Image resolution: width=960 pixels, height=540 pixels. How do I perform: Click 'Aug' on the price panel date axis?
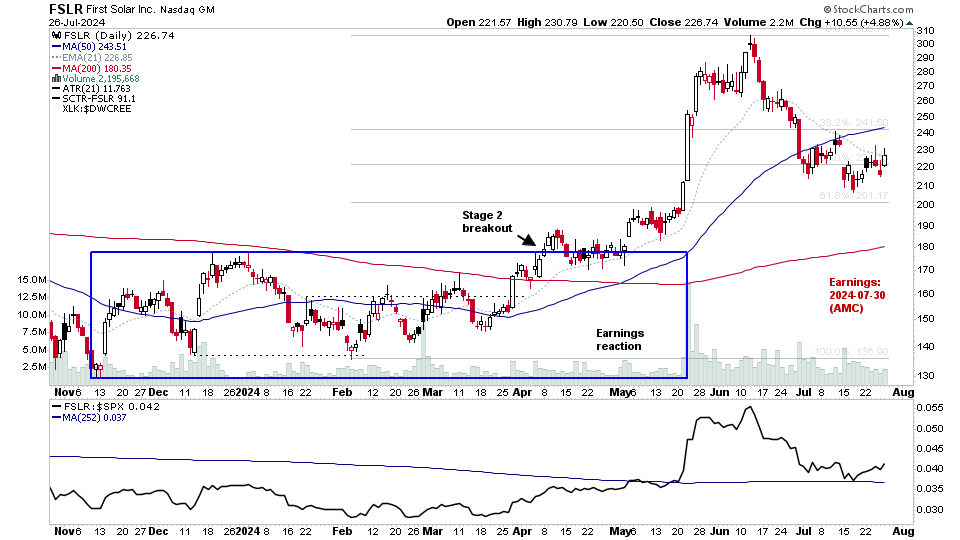click(903, 392)
